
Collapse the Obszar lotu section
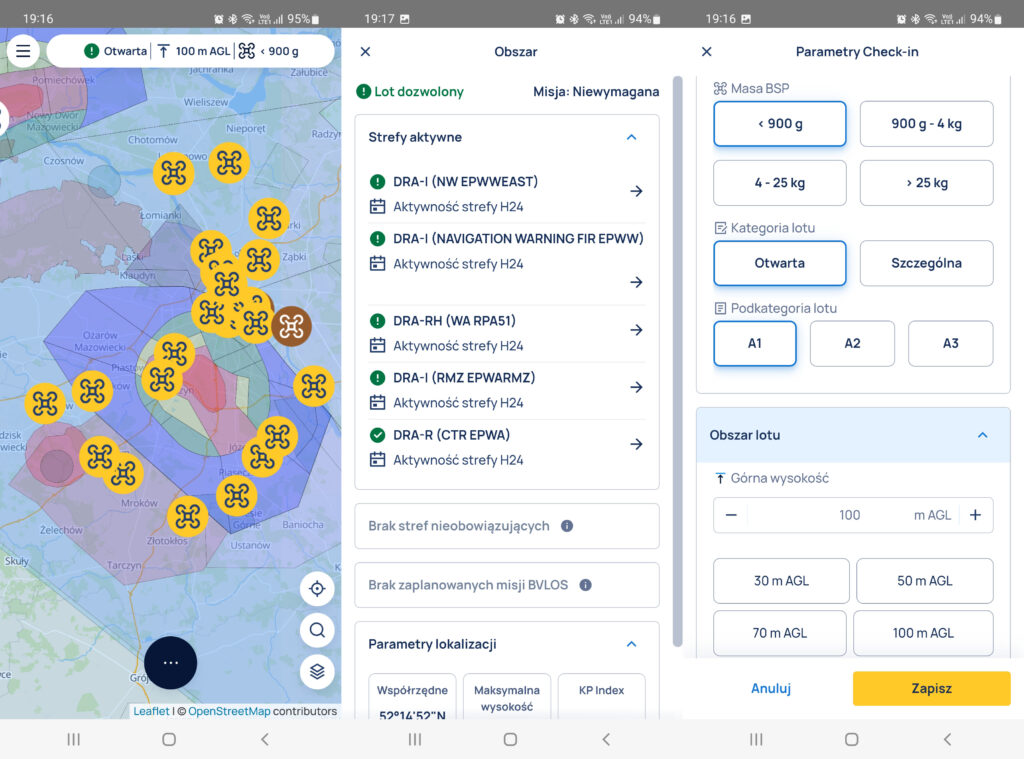(x=982, y=435)
